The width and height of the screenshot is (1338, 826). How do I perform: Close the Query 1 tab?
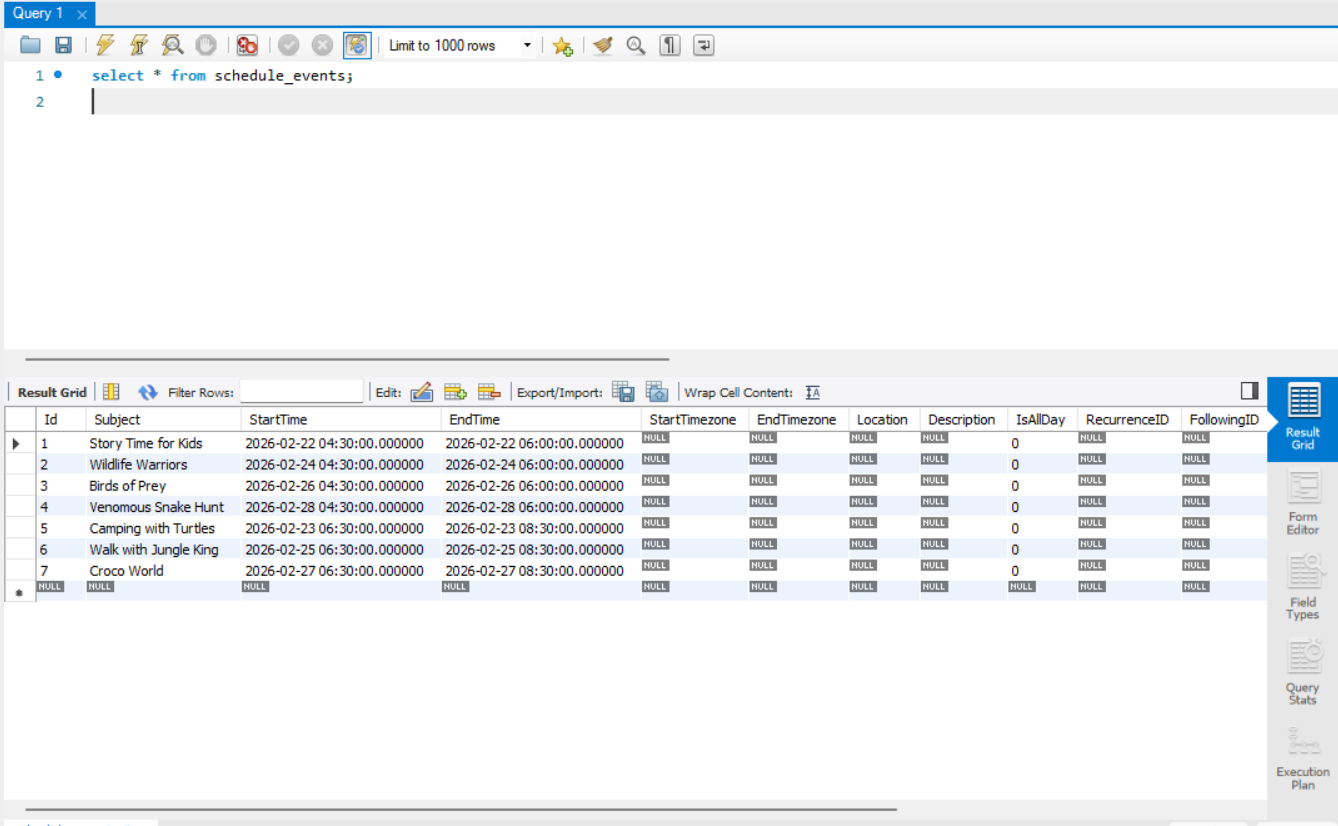click(82, 14)
